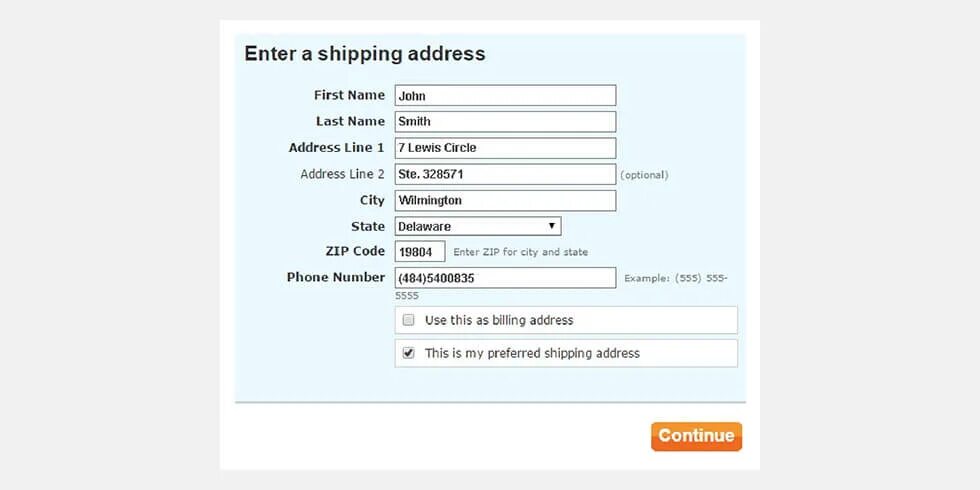
Task: Click the First Name label
Action: 349,95
